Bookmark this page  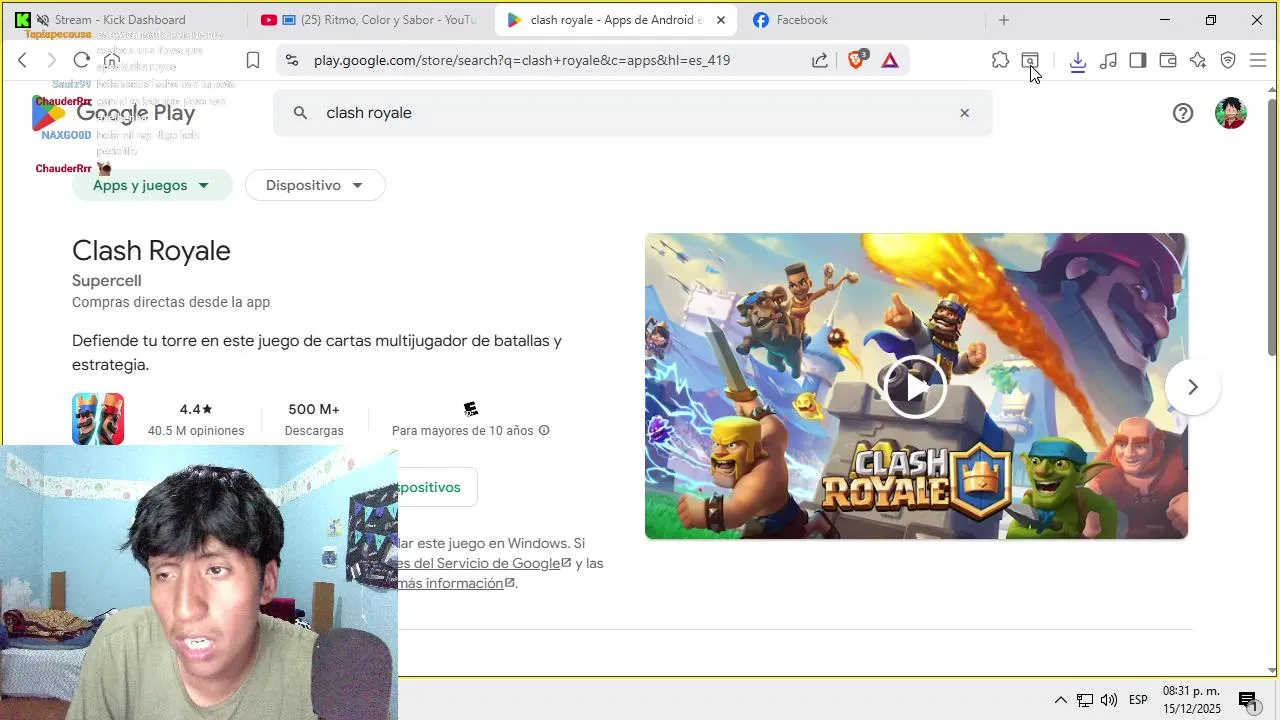point(253,60)
